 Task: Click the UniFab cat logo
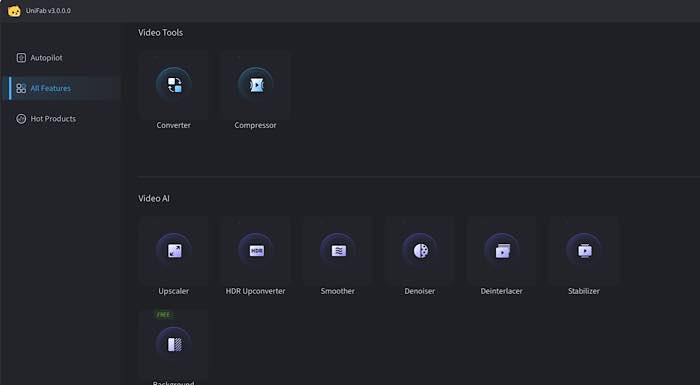click(14, 11)
